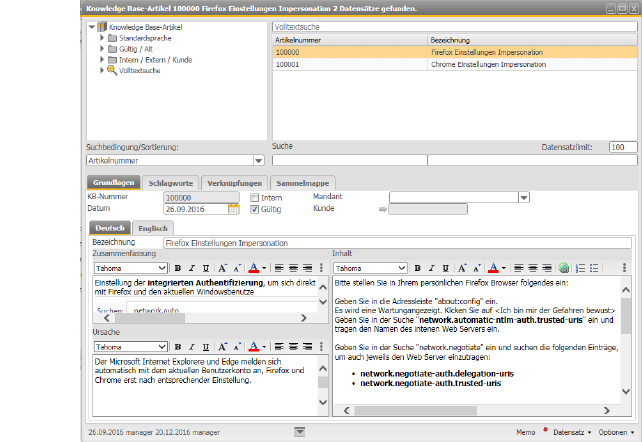This screenshot has height=442, width=642.
Task: Switch to the Grundlagen tab
Action: click(113, 183)
